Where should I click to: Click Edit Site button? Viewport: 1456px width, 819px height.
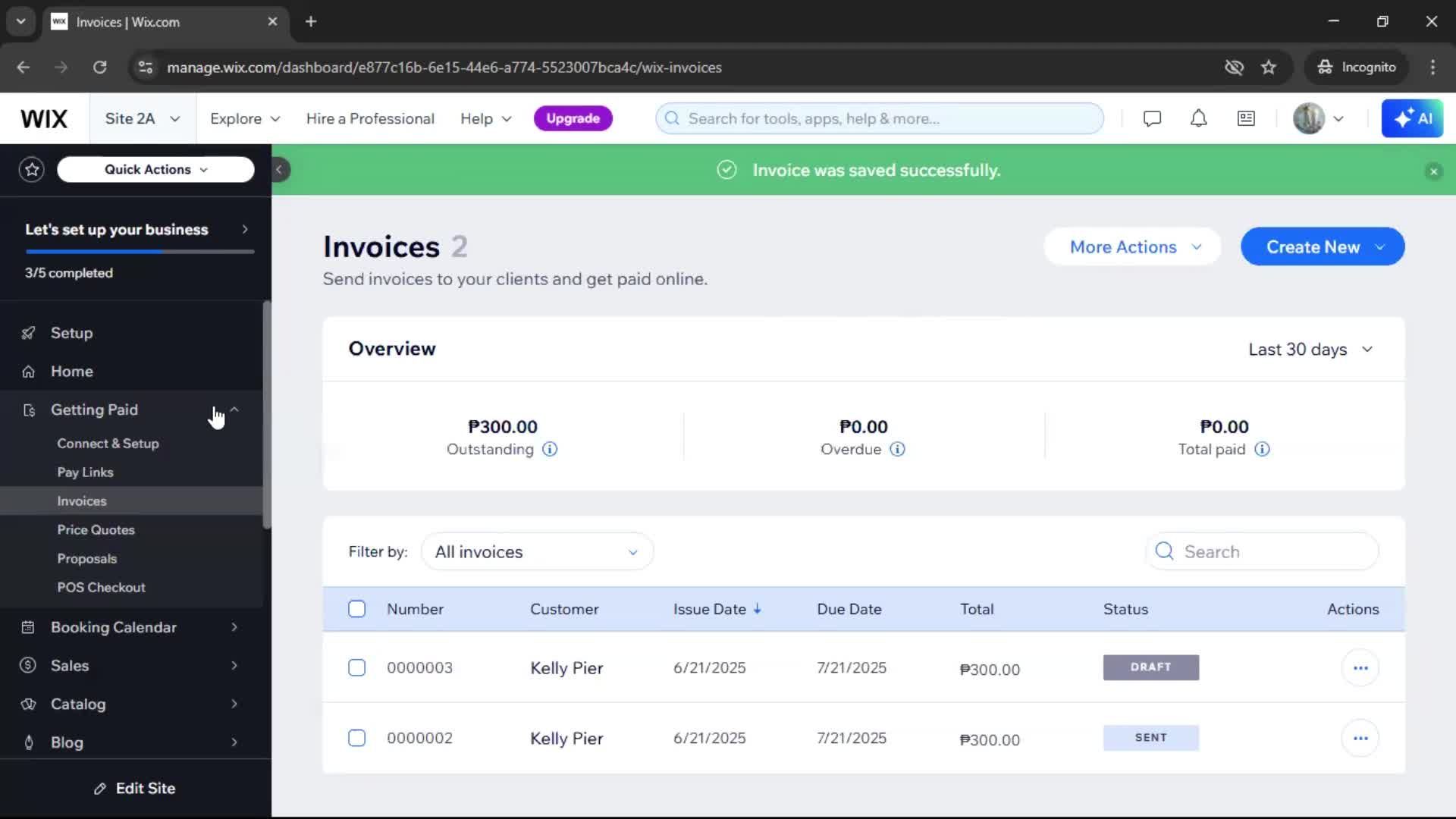pyautogui.click(x=134, y=789)
